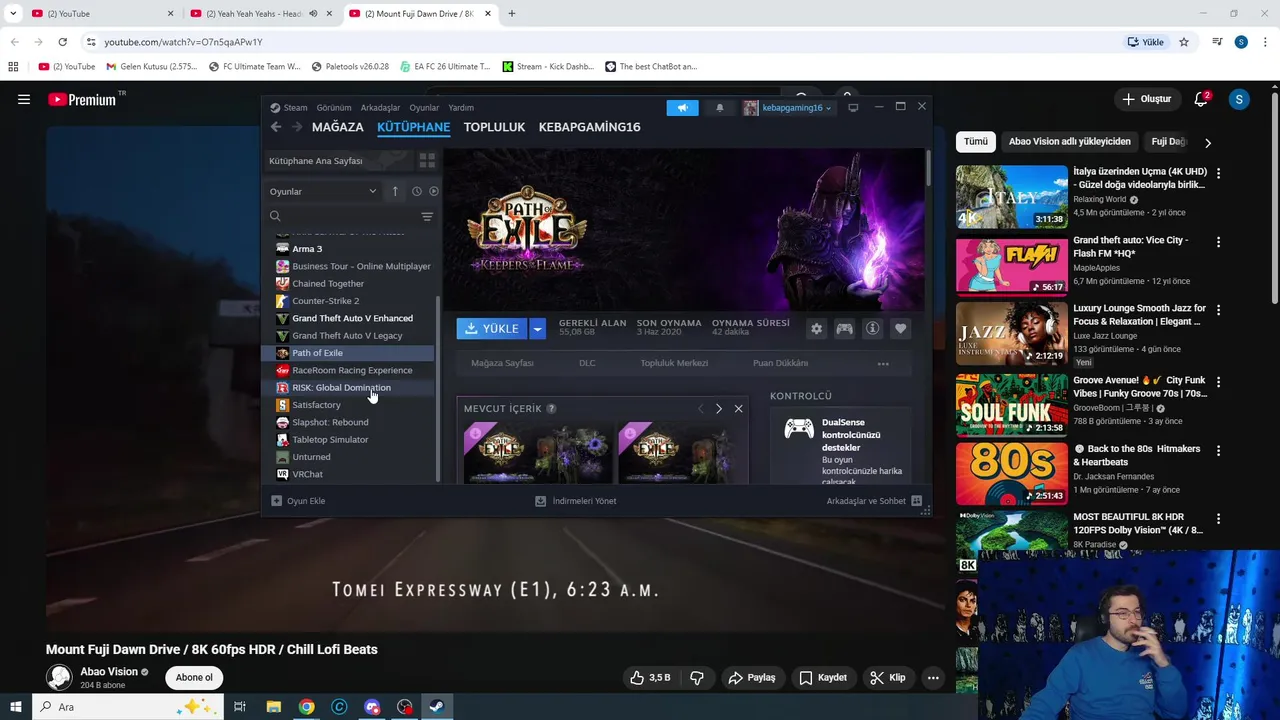Open kebapgaming16 account dropdown
Screen dimensions: 1280x720
(788, 108)
